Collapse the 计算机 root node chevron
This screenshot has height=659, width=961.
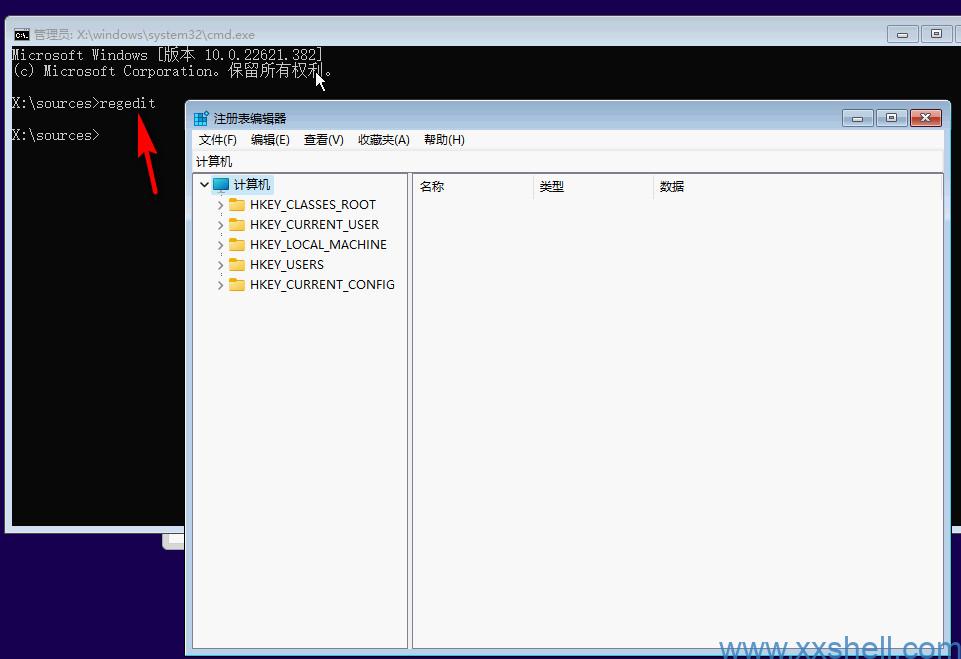coord(204,185)
